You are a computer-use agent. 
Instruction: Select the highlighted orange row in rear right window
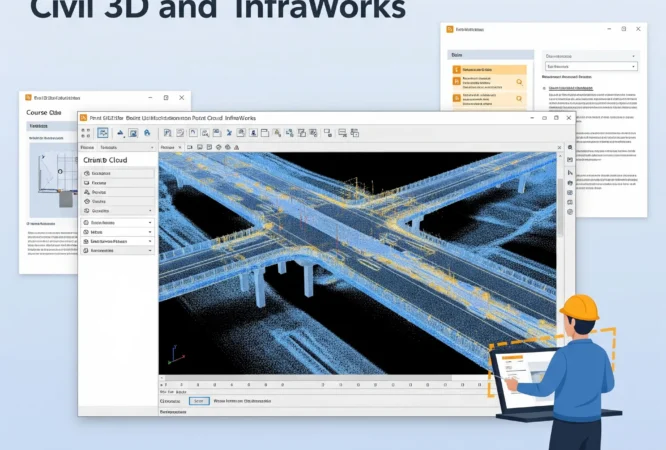(490, 69)
